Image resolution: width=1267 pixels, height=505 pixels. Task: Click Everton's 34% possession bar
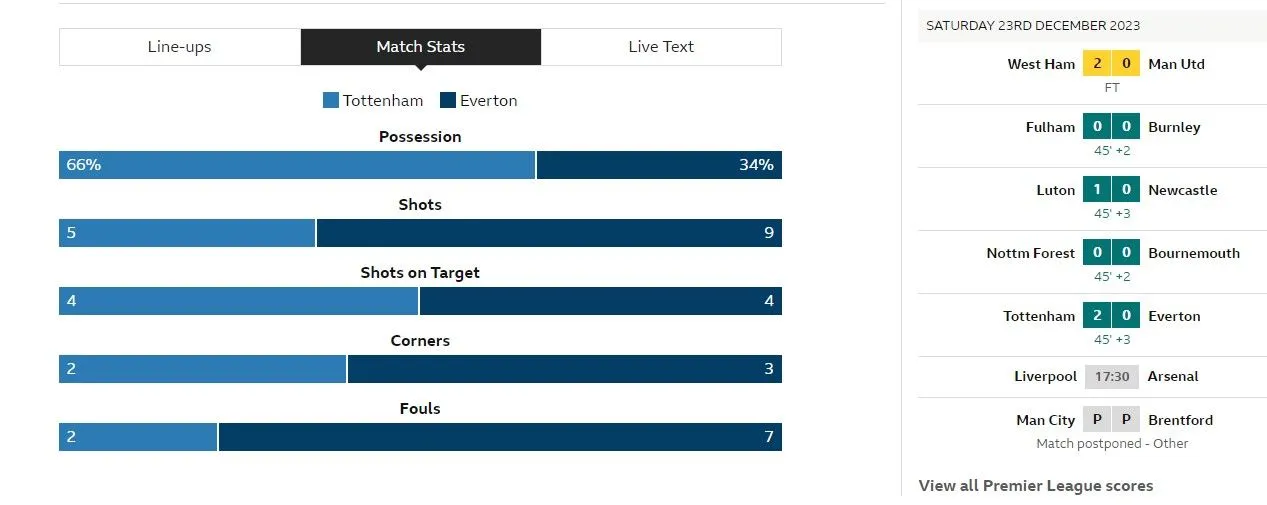click(659, 165)
